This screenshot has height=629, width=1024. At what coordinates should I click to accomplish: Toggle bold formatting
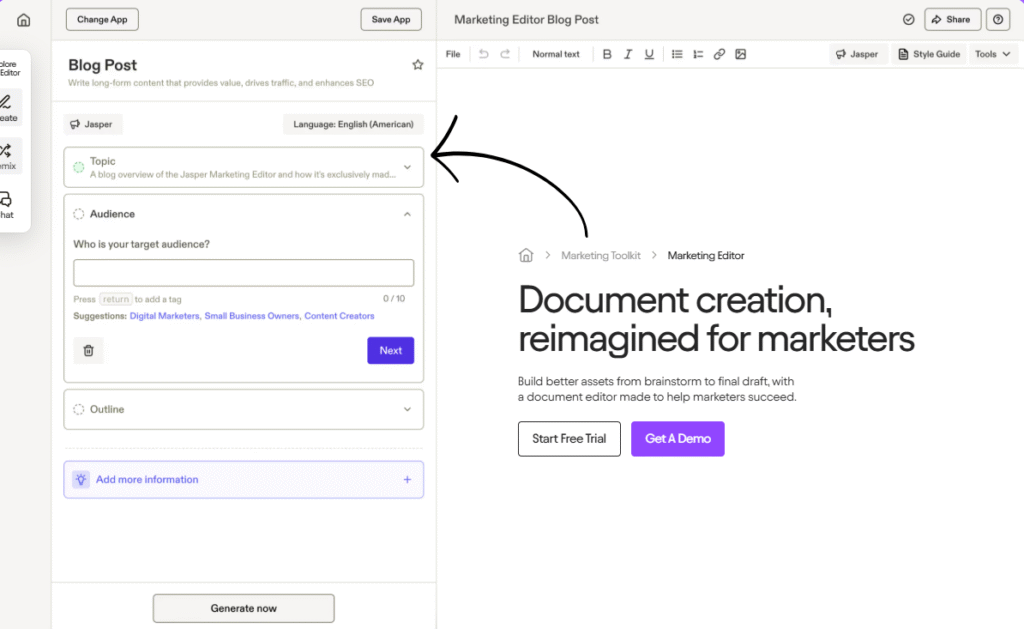tap(607, 54)
